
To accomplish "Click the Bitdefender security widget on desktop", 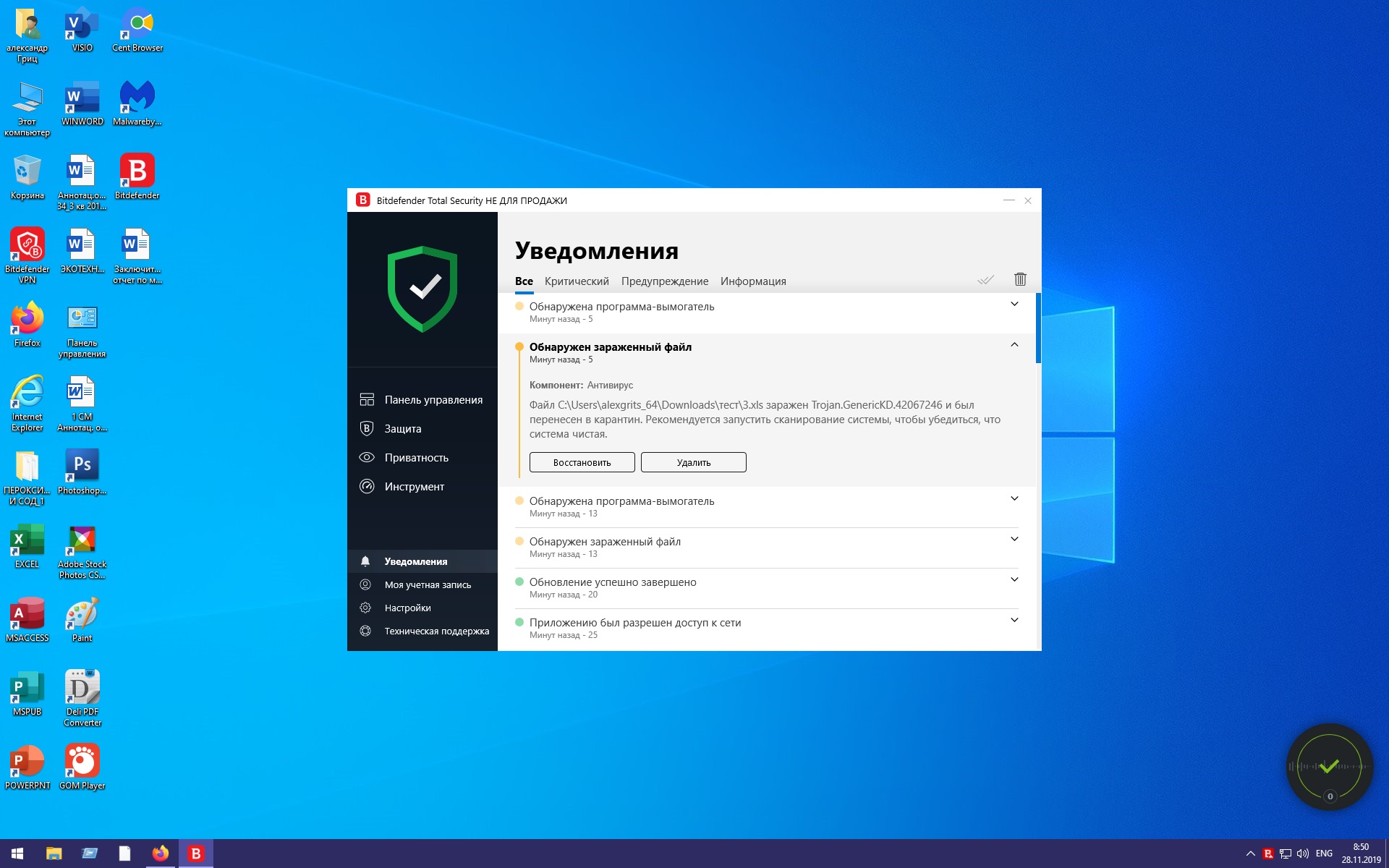I will (1329, 767).
